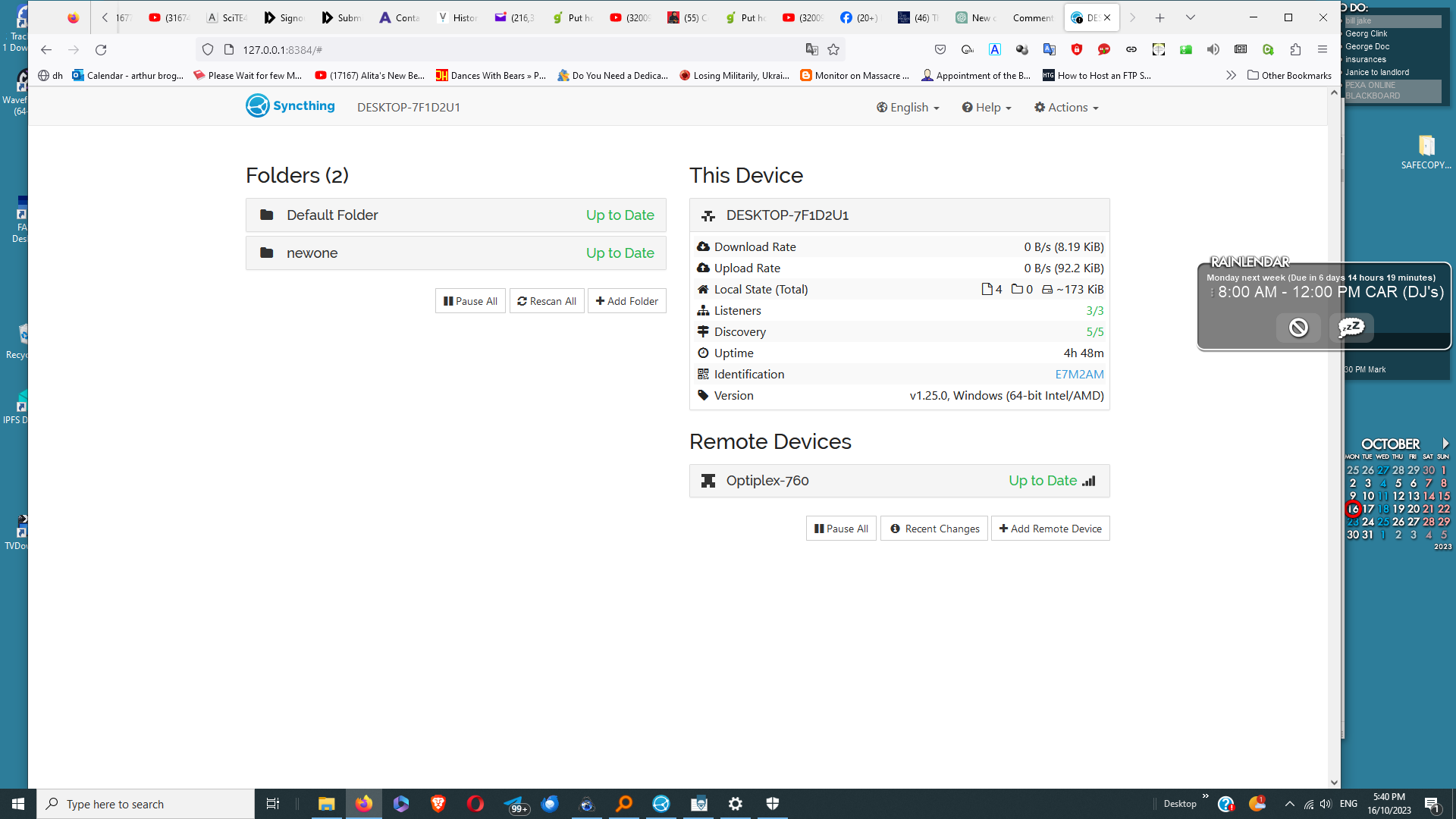Switch to the Comment tab

(x=1033, y=17)
